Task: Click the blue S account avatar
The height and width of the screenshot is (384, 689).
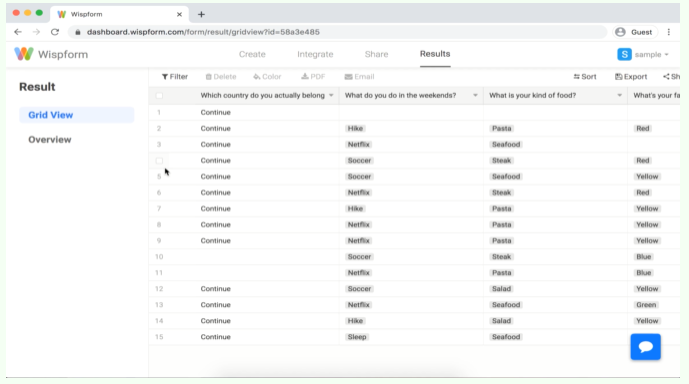Action: coord(624,54)
